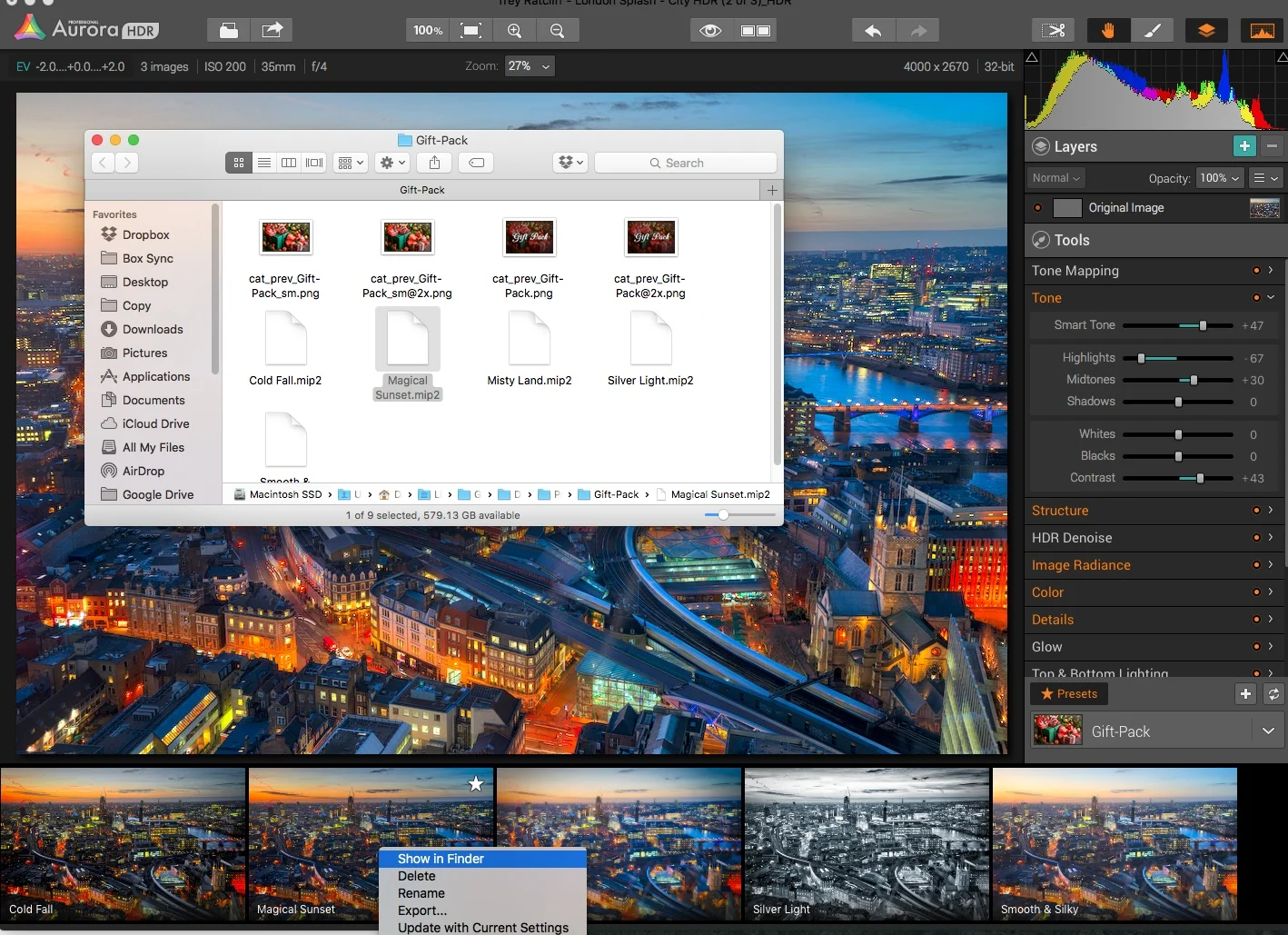Select the Silver Light preset thumbnail
The height and width of the screenshot is (935, 1288).
click(x=867, y=845)
